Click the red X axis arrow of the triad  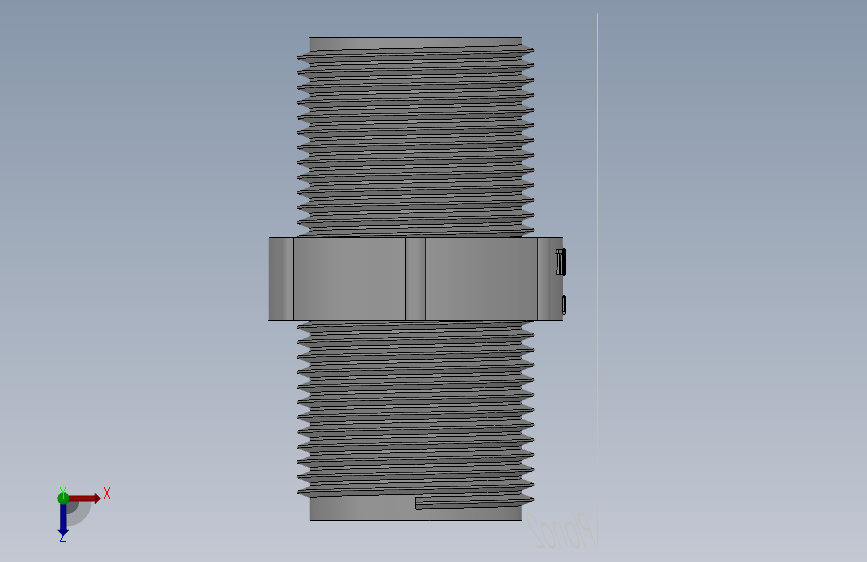tap(84, 498)
